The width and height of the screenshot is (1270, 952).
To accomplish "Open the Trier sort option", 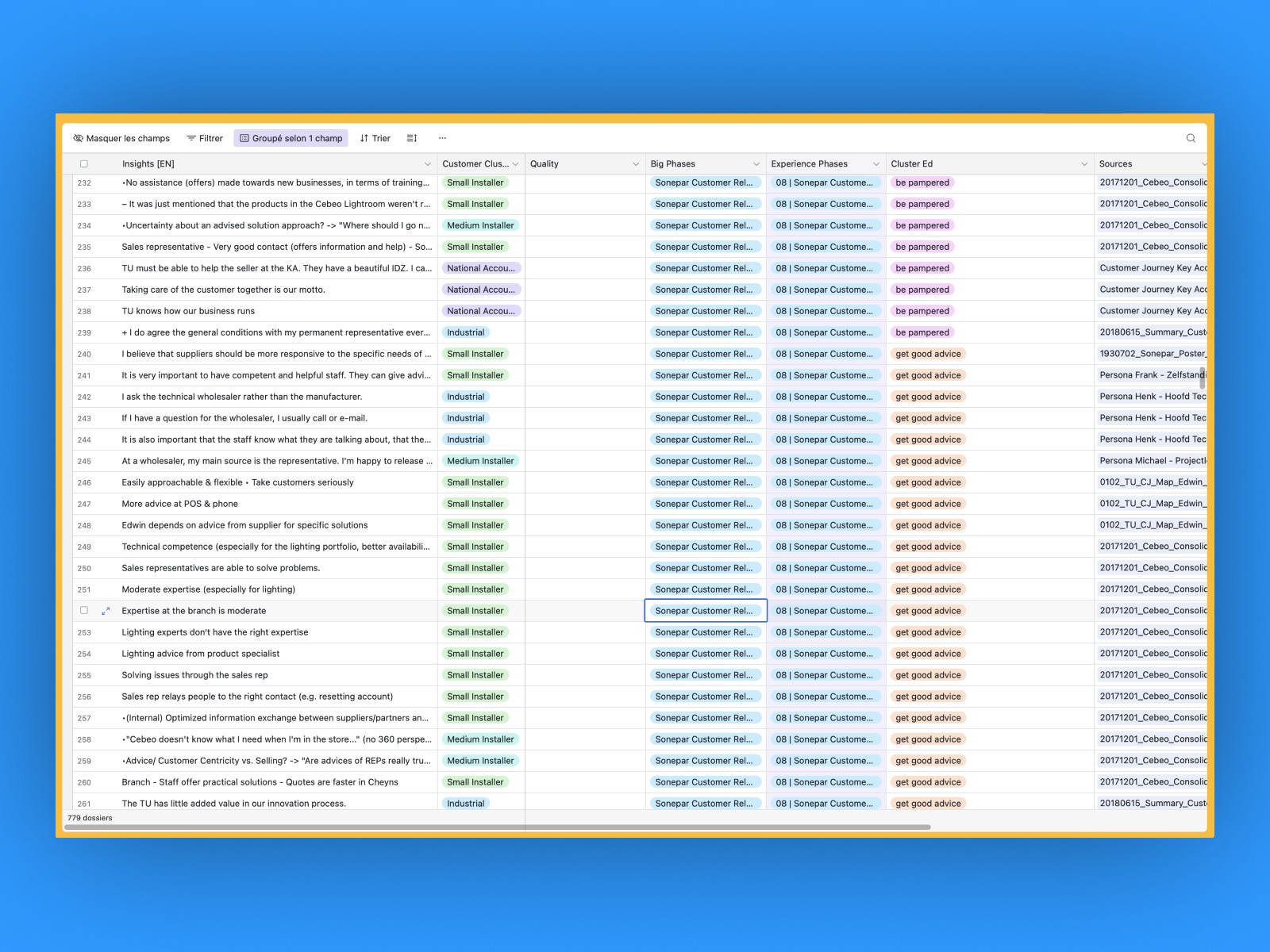I will (375, 138).
